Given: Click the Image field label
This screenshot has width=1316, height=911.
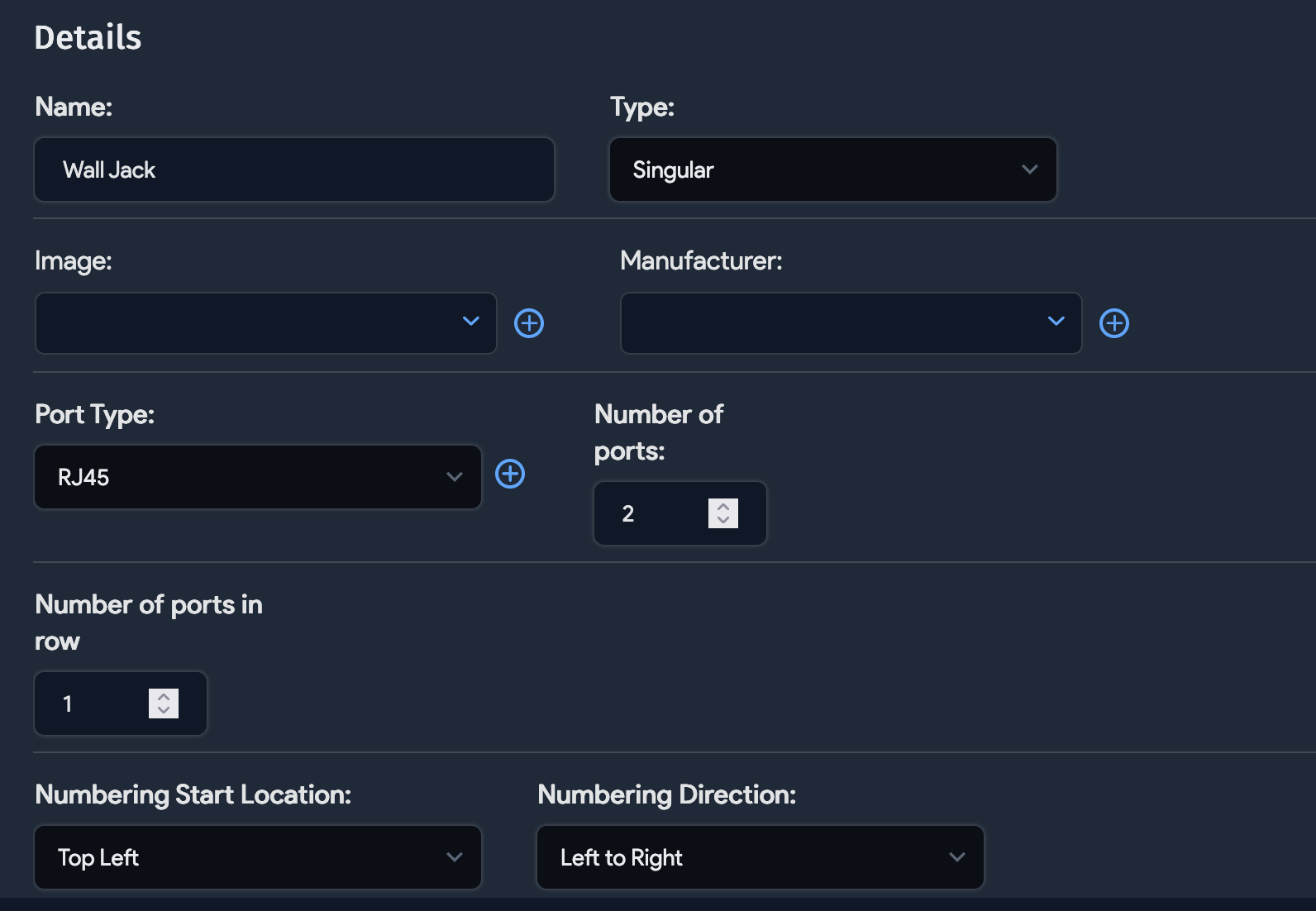Looking at the screenshot, I should 73,261.
